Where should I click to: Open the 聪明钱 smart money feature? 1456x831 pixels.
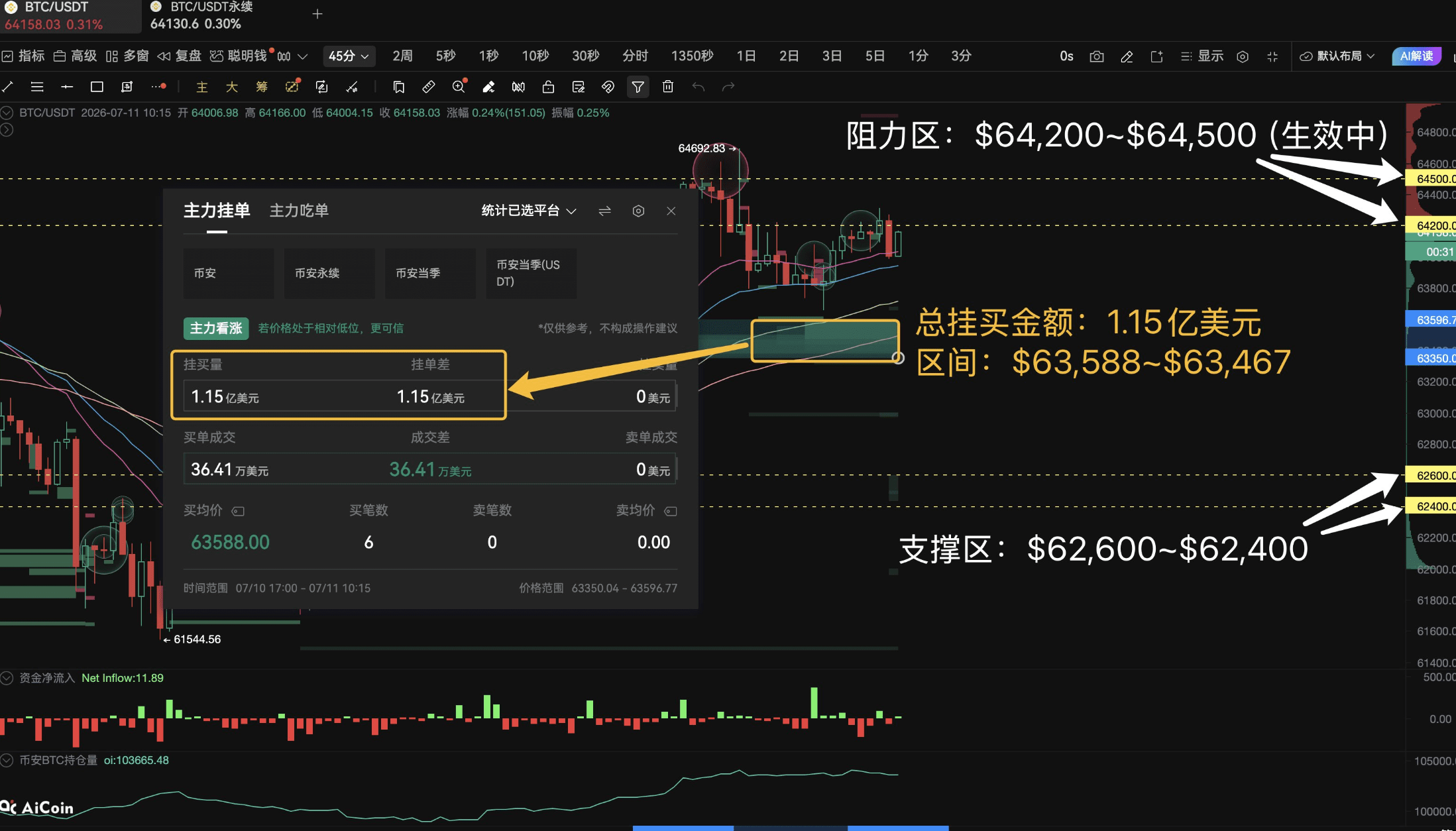point(241,56)
